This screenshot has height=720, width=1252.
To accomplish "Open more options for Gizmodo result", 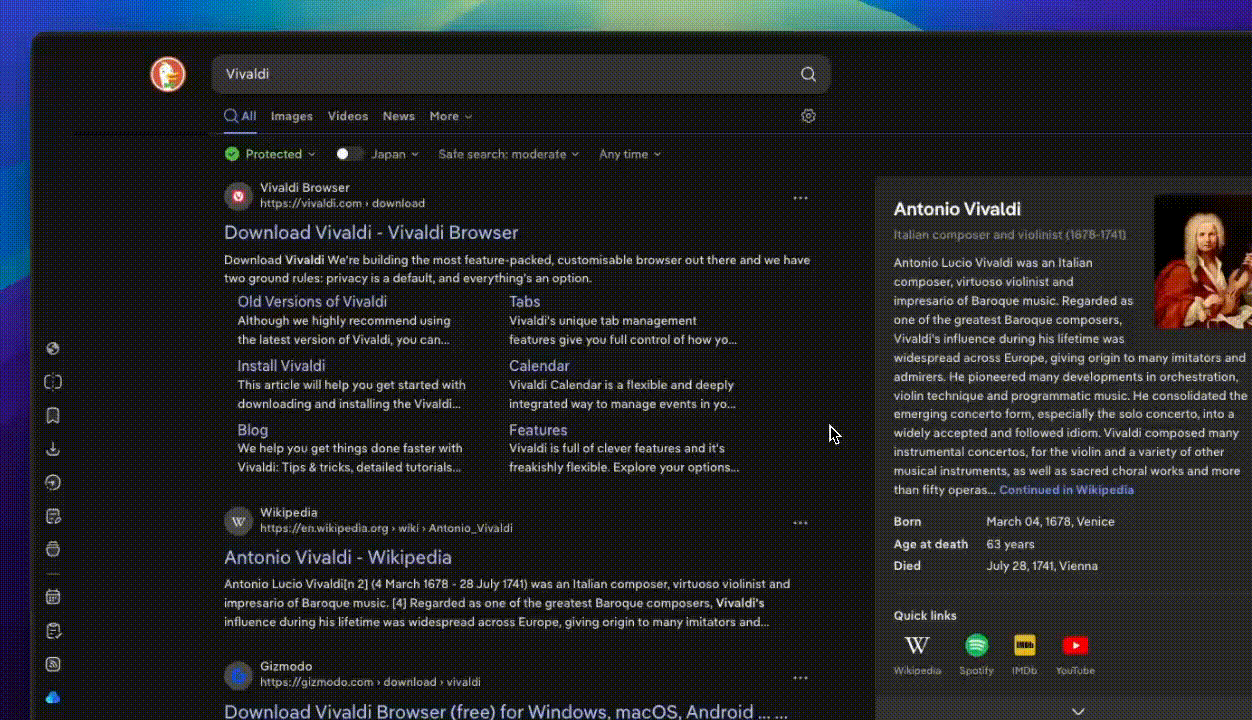I will click(800, 678).
